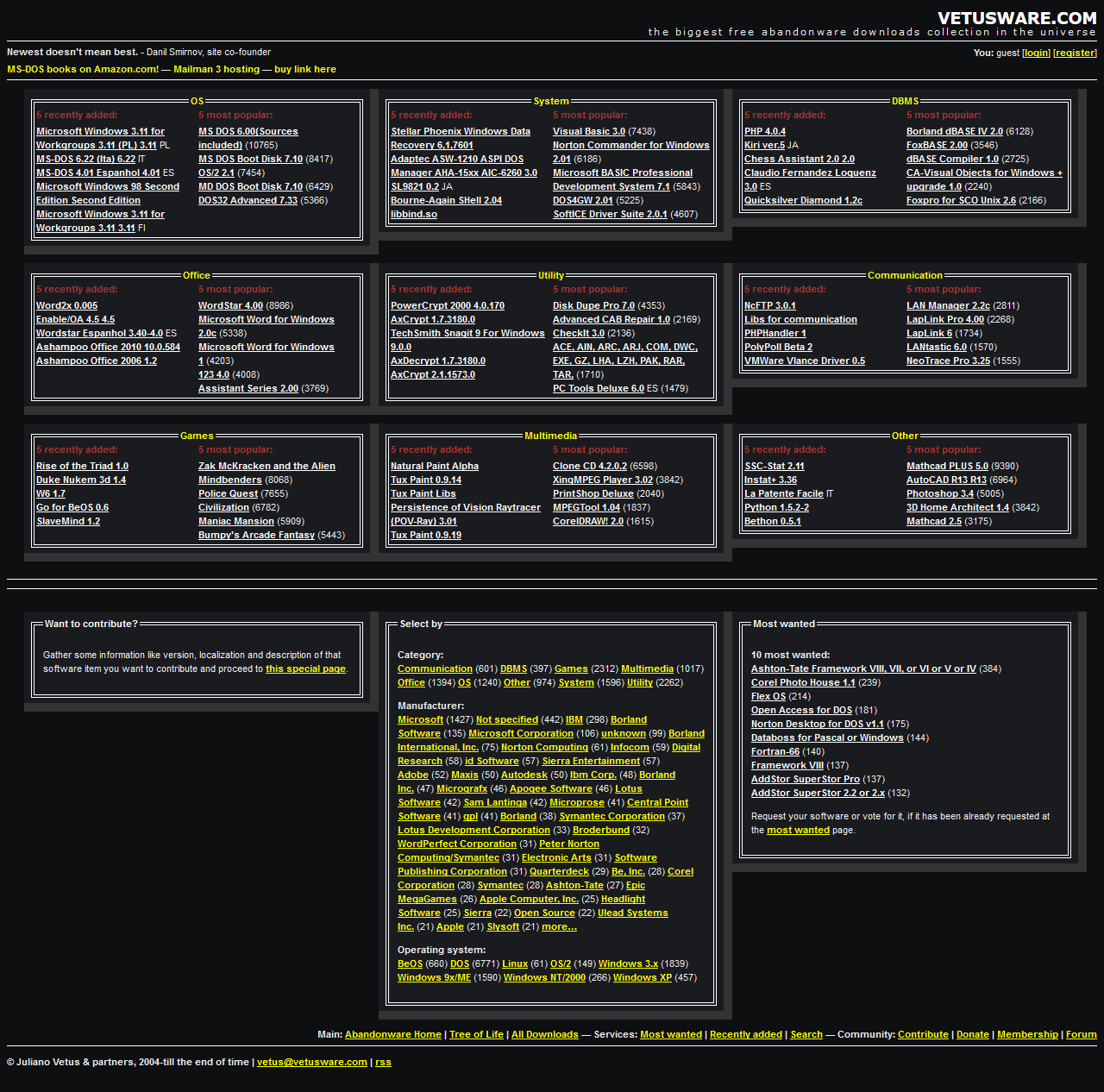Click the VETUSWARE.COM site title
This screenshot has width=1104, height=1092.
tap(1017, 18)
